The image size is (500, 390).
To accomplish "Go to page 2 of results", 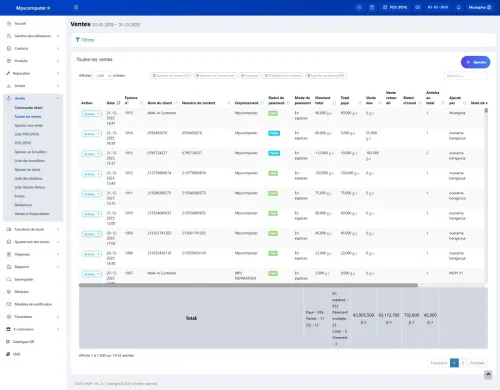I will click(463, 363).
